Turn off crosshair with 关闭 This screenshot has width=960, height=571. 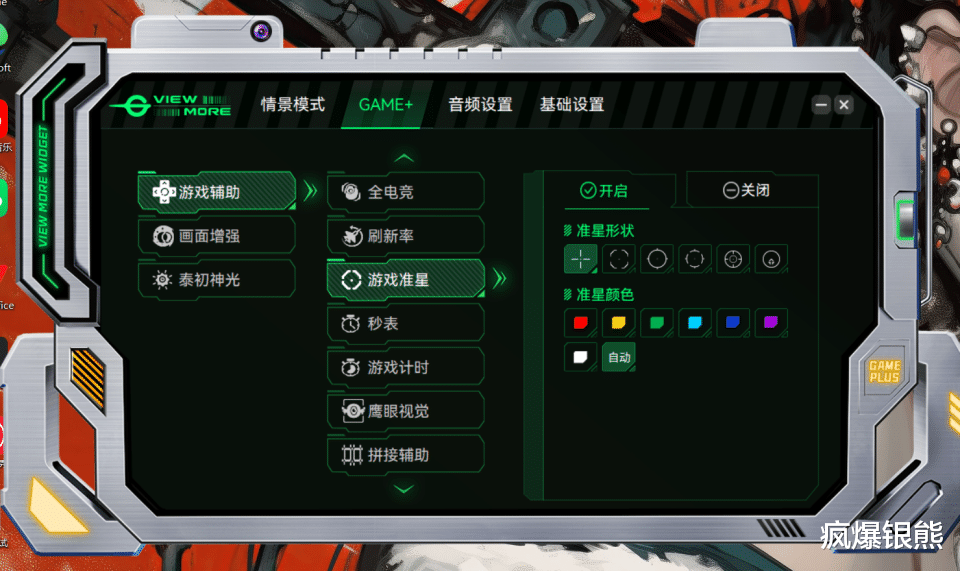pyautogui.click(x=746, y=190)
